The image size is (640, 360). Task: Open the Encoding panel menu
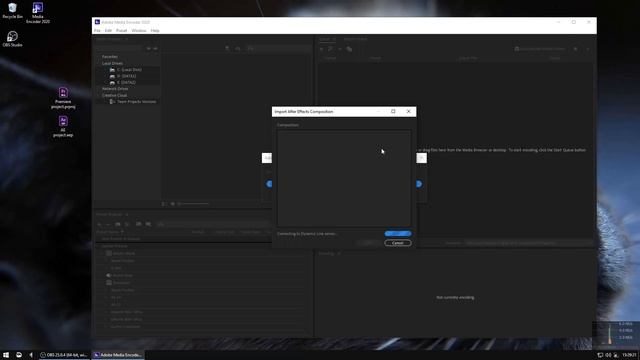(x=339, y=253)
